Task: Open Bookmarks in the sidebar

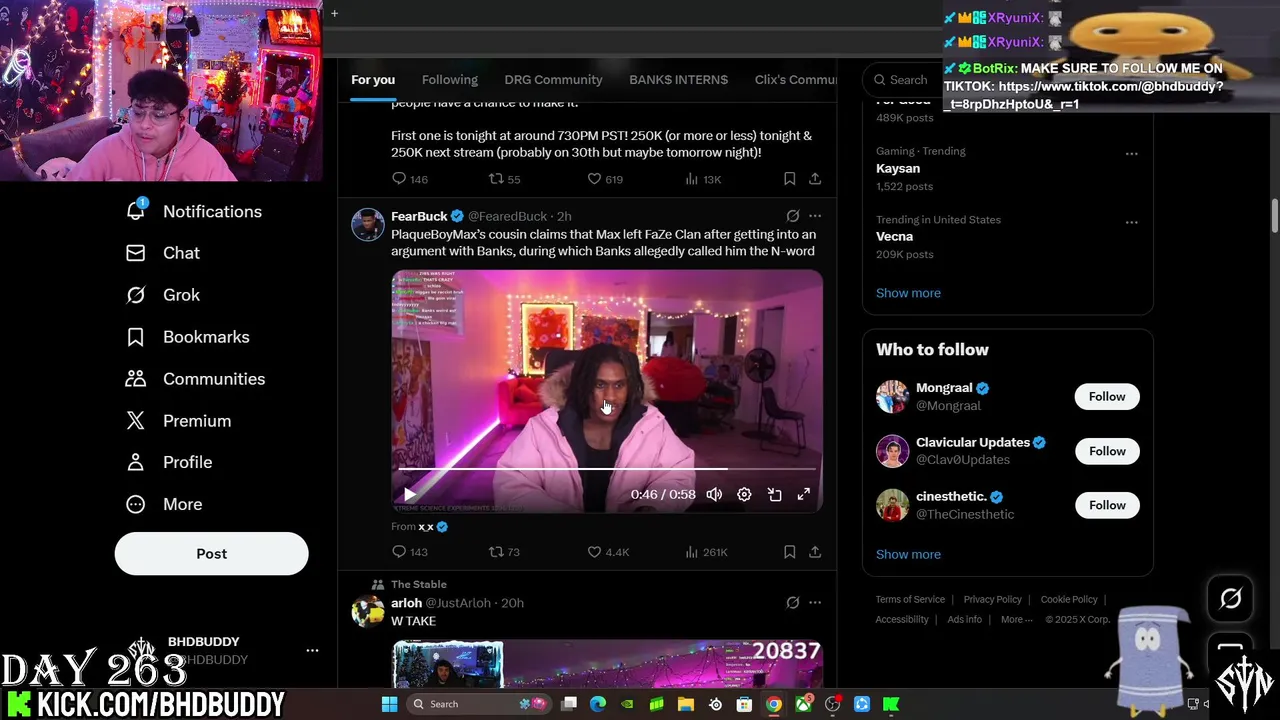Action: [187, 337]
